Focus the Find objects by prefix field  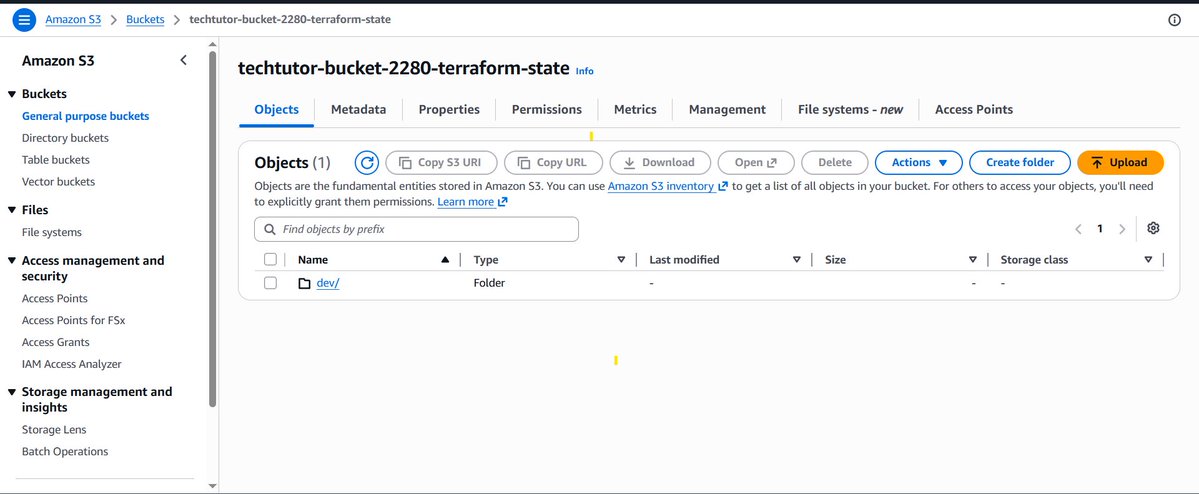pos(417,229)
